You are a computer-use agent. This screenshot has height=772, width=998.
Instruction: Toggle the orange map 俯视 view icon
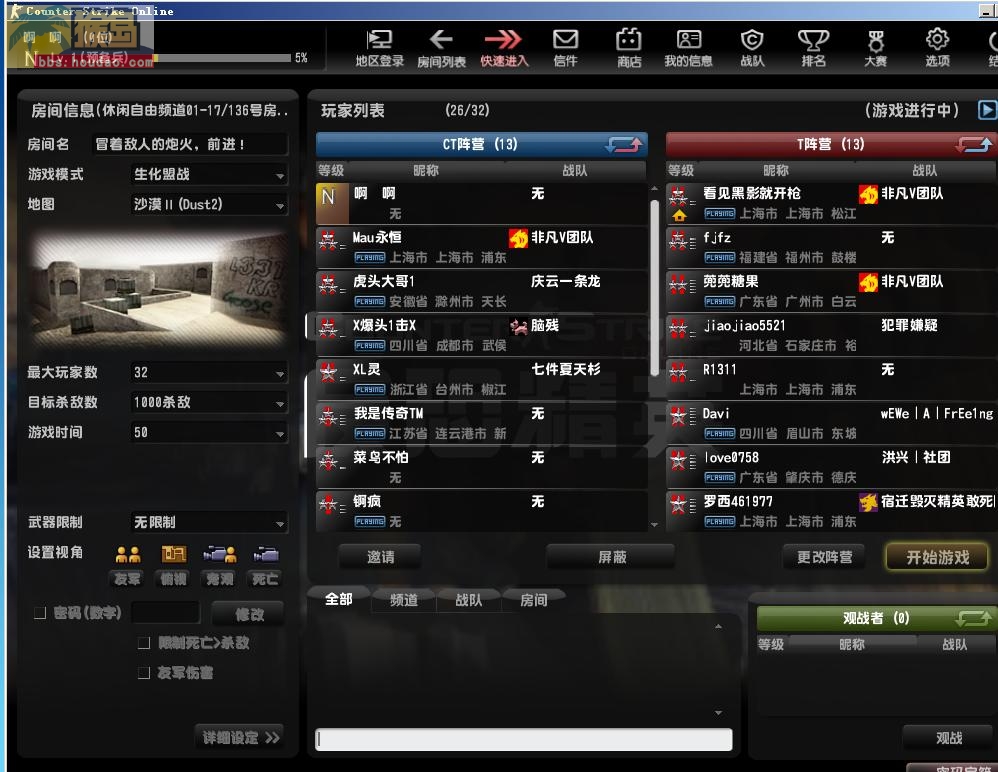[x=174, y=555]
